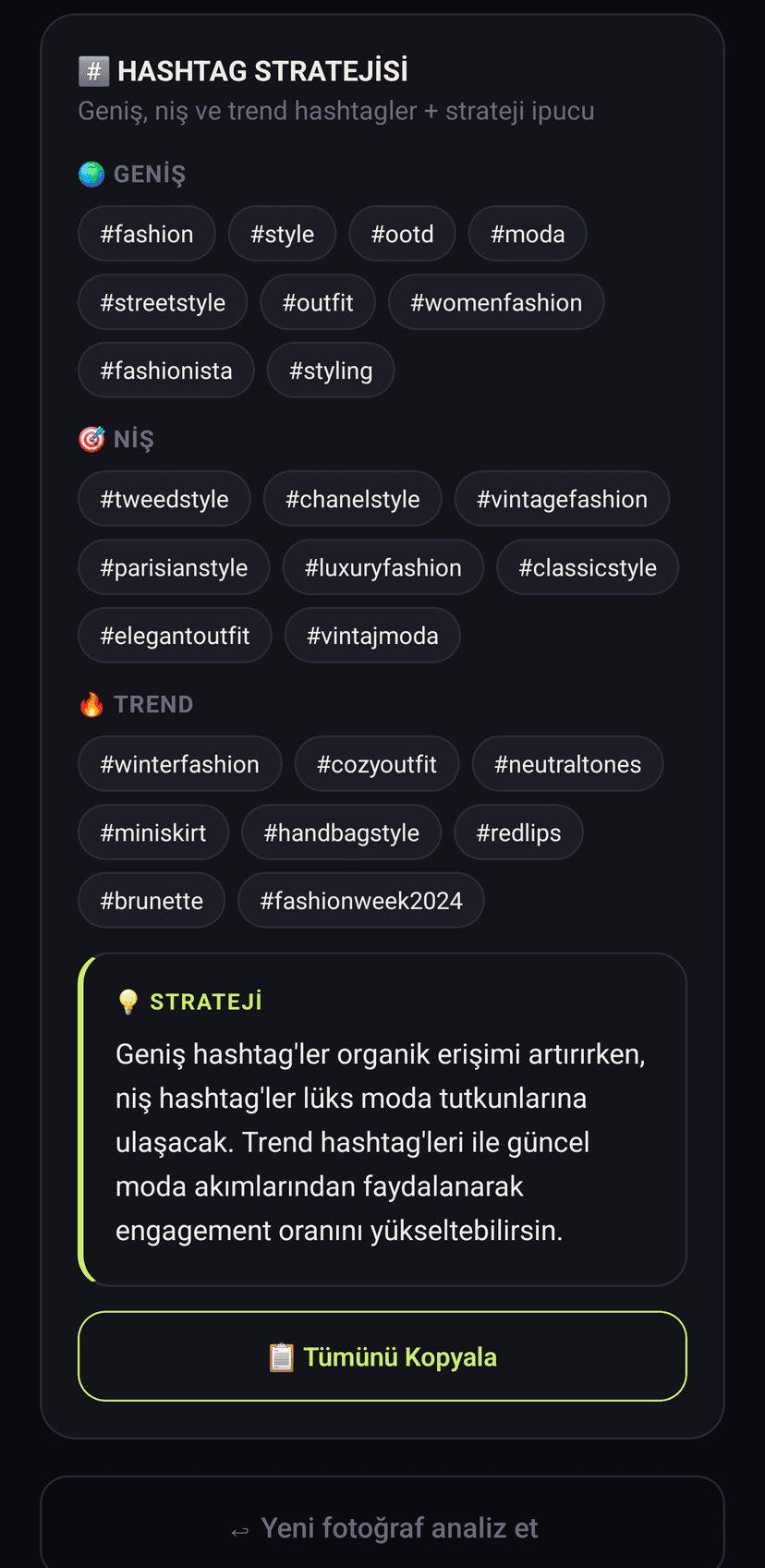Select the #tweedstyle niche hashtag
The height and width of the screenshot is (1568, 765).
point(164,498)
